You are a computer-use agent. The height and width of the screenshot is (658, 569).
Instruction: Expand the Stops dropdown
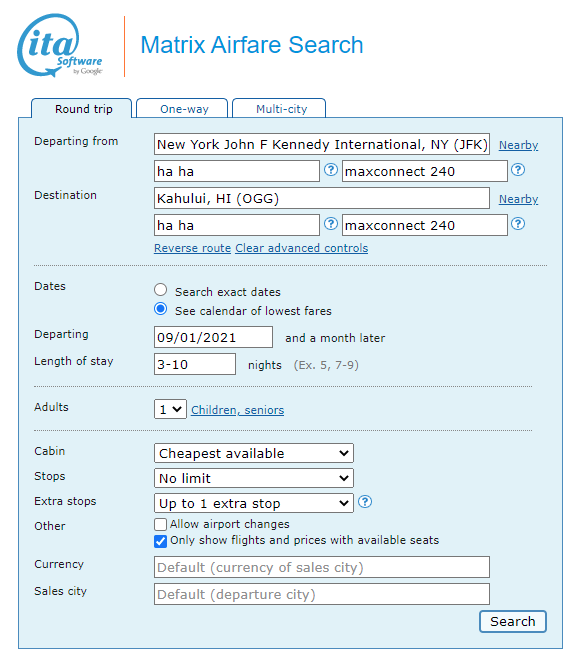[254, 478]
